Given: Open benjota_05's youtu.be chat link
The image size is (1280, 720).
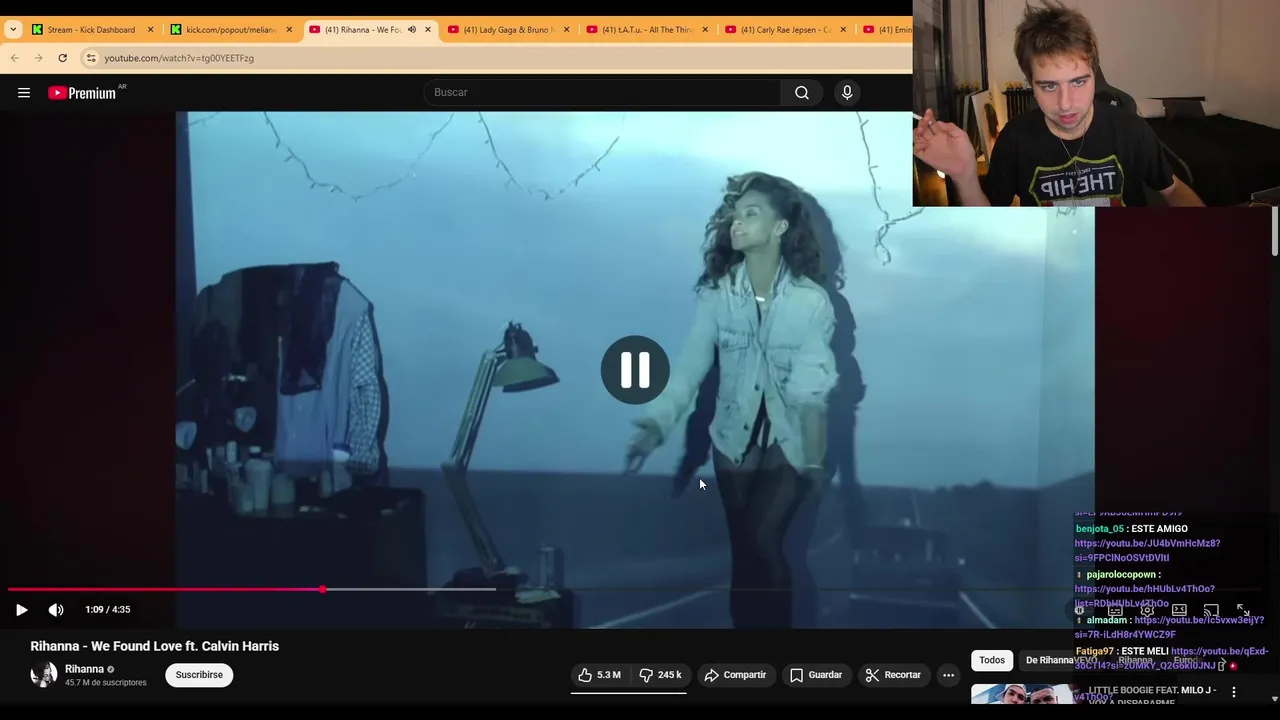Looking at the screenshot, I should click(1147, 551).
